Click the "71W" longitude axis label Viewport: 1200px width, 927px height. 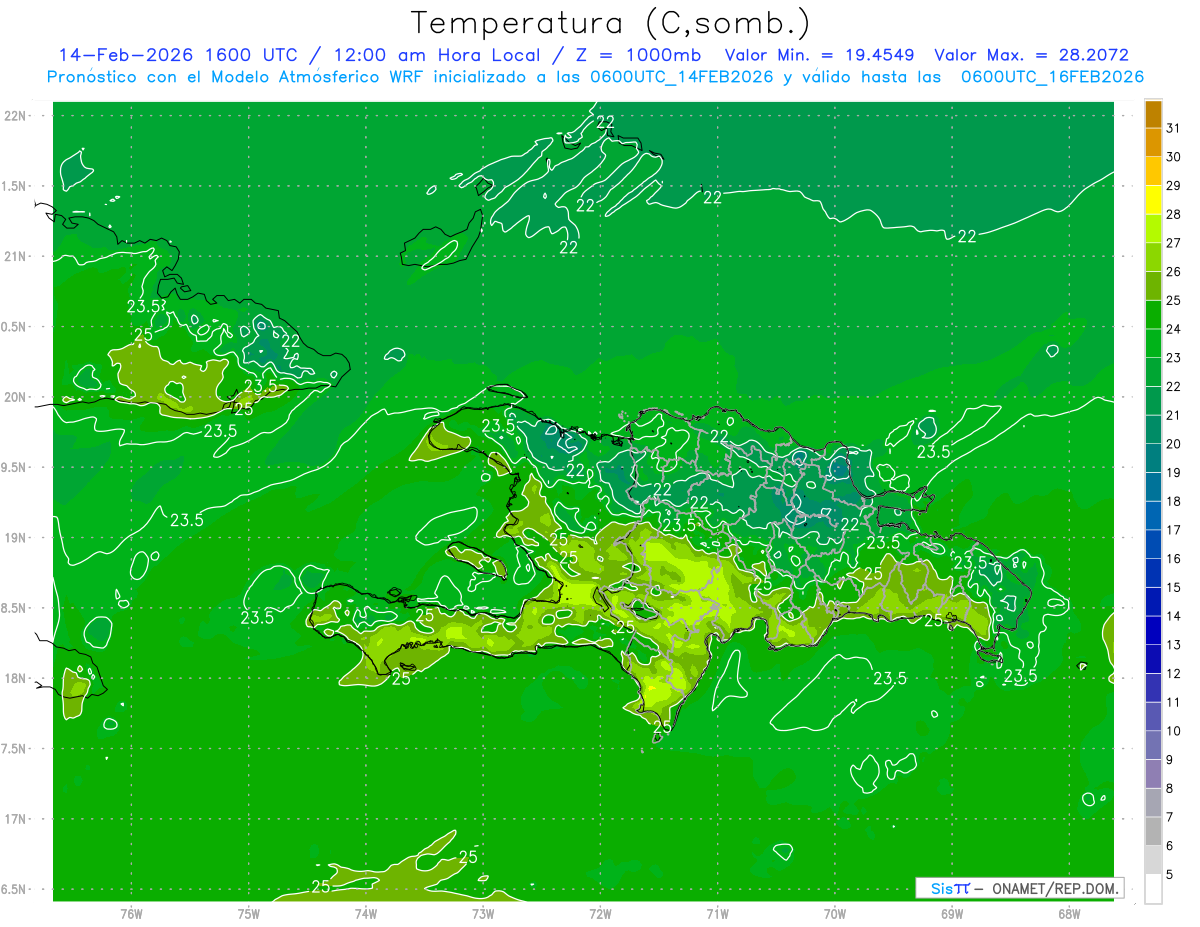point(717,914)
